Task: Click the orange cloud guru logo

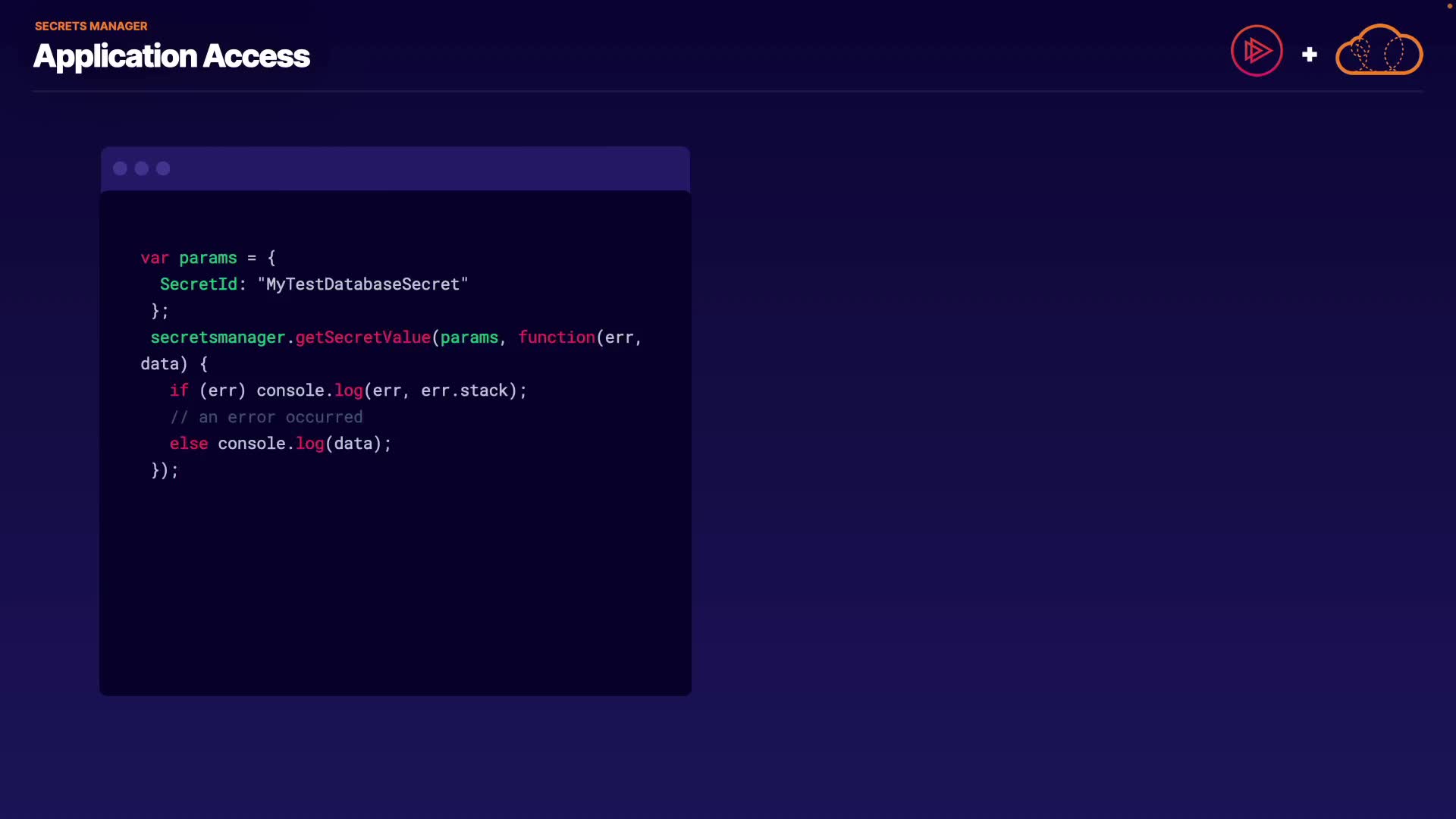Action: (1379, 51)
